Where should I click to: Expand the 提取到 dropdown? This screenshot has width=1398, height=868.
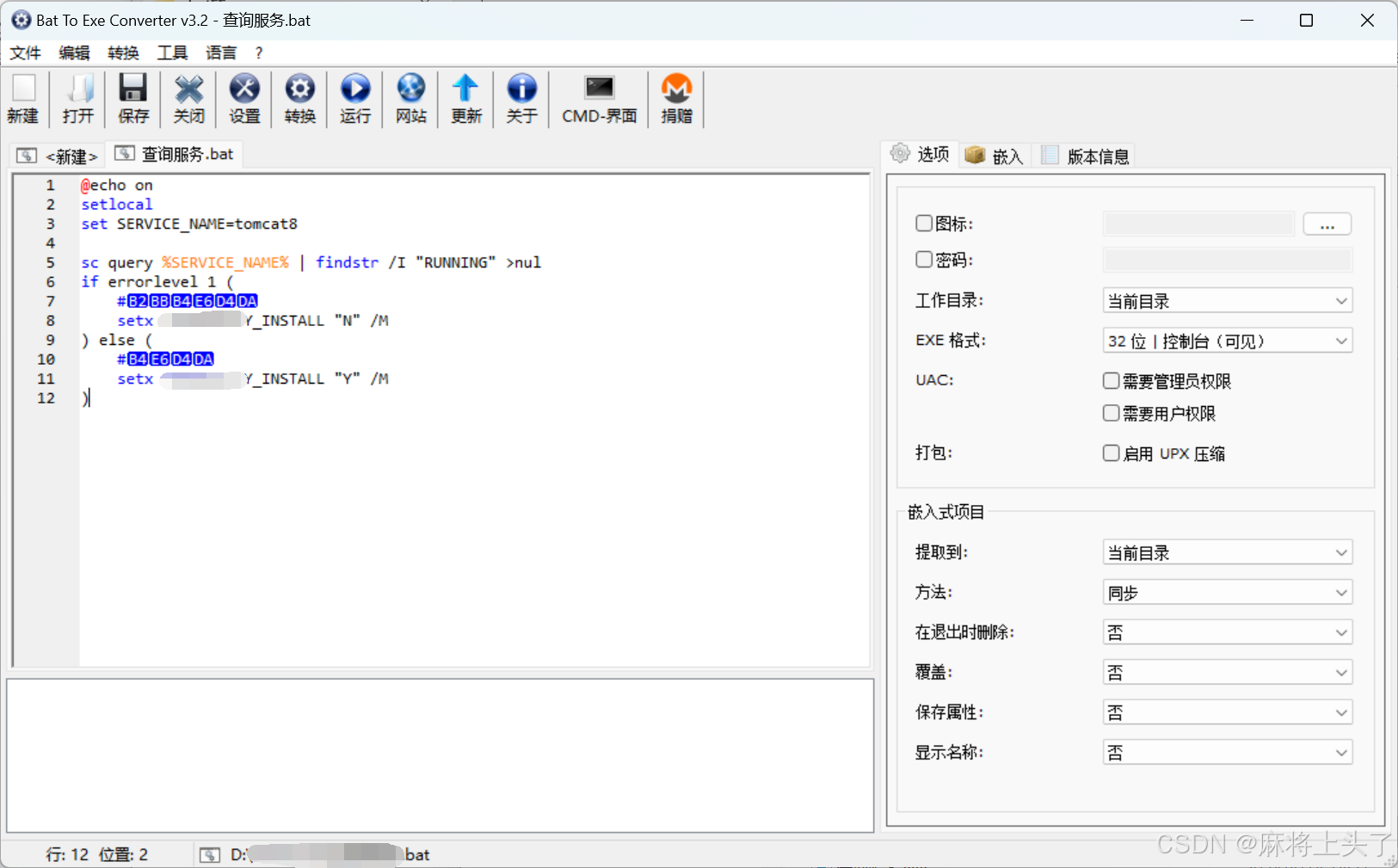click(1228, 552)
